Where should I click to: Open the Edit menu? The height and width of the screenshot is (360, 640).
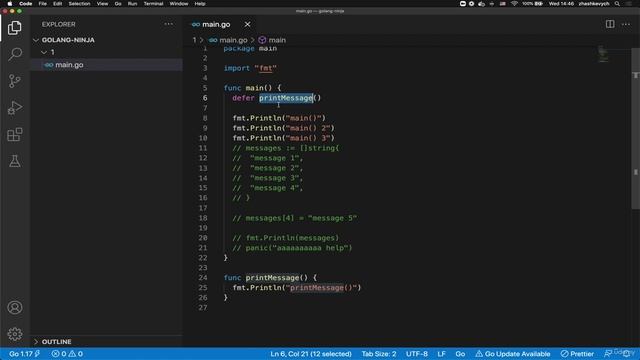point(58,4)
